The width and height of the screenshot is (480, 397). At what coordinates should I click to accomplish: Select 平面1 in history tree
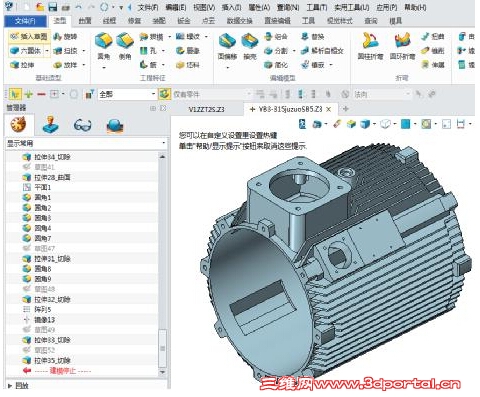[42, 187]
